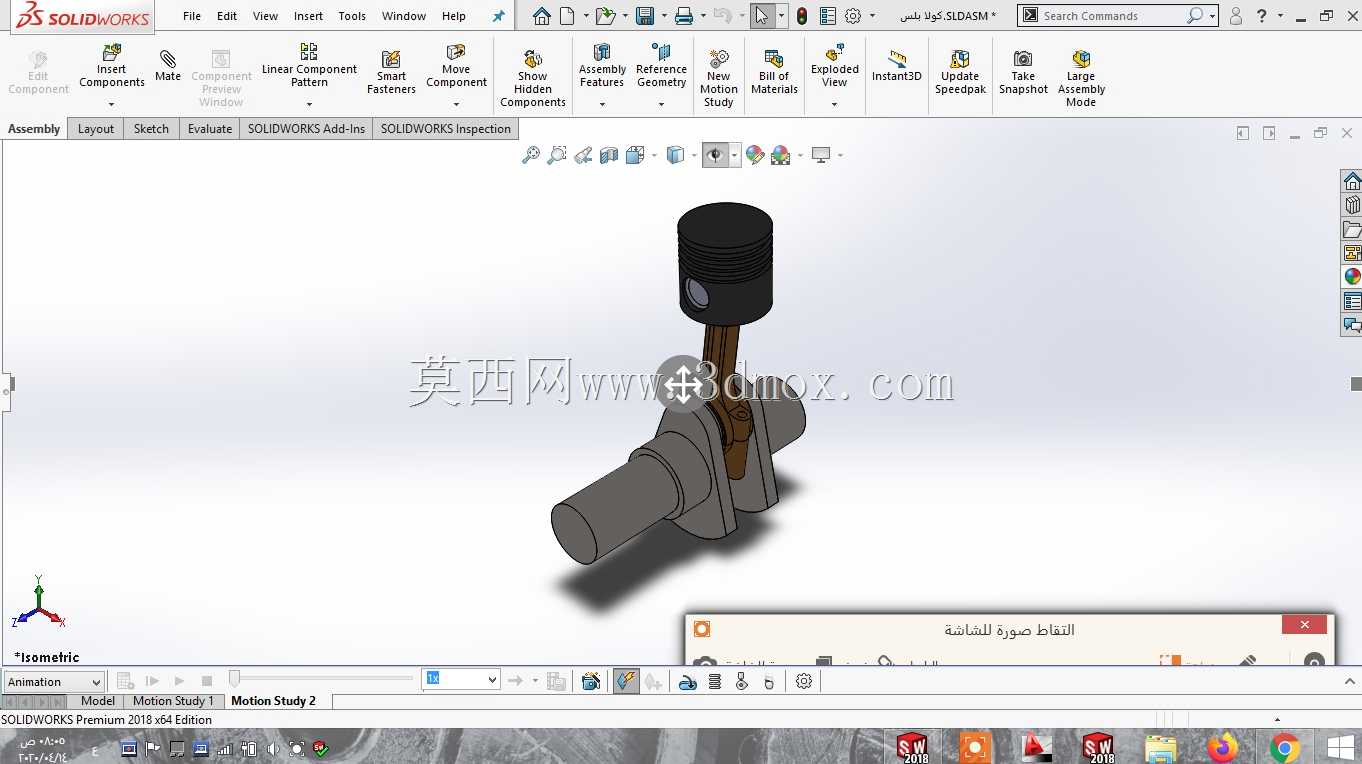Expand Help question mark dropdown arrow
The image size is (1362, 764).
point(1280,16)
